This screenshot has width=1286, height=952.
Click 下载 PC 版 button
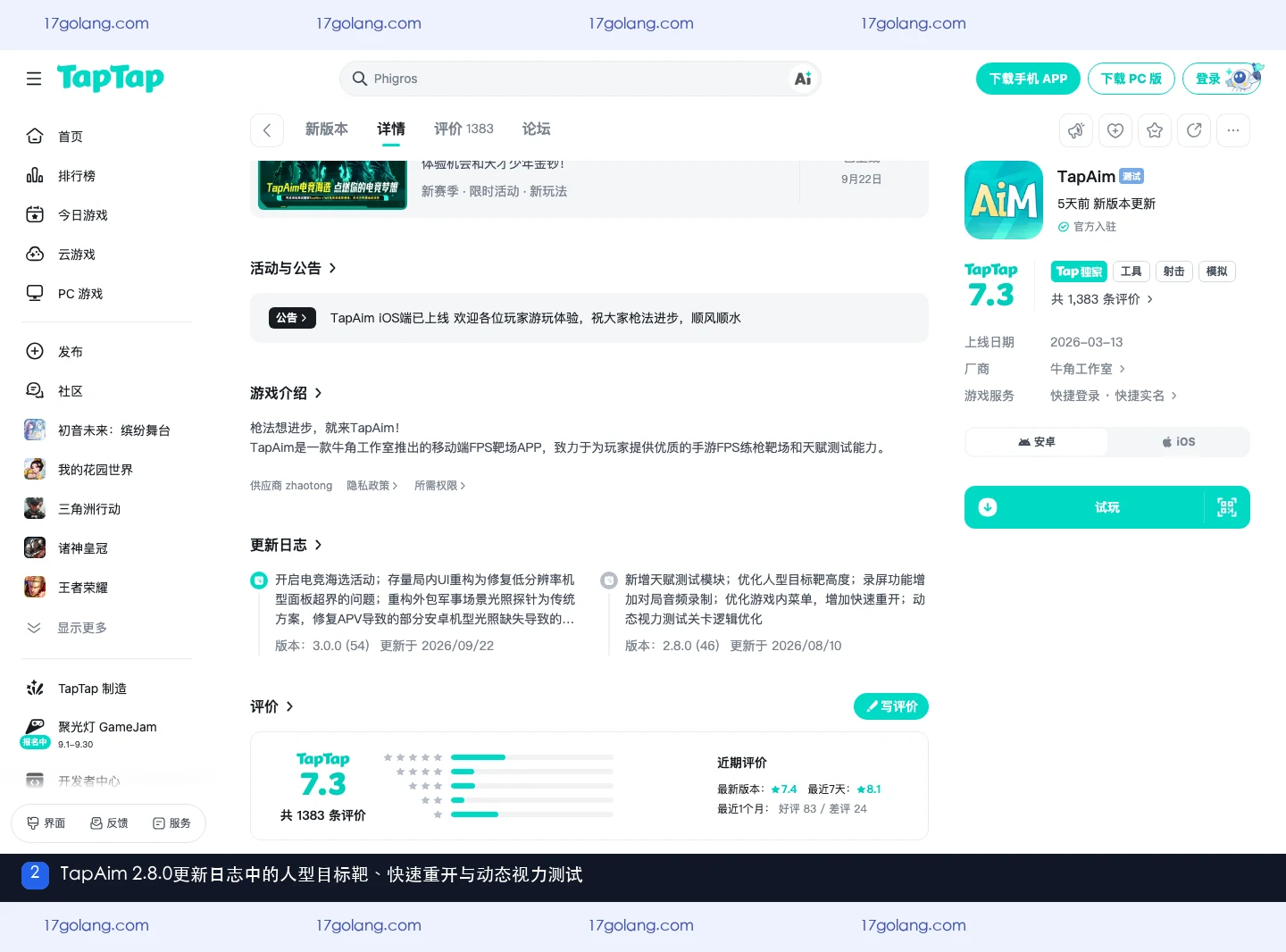click(1131, 79)
